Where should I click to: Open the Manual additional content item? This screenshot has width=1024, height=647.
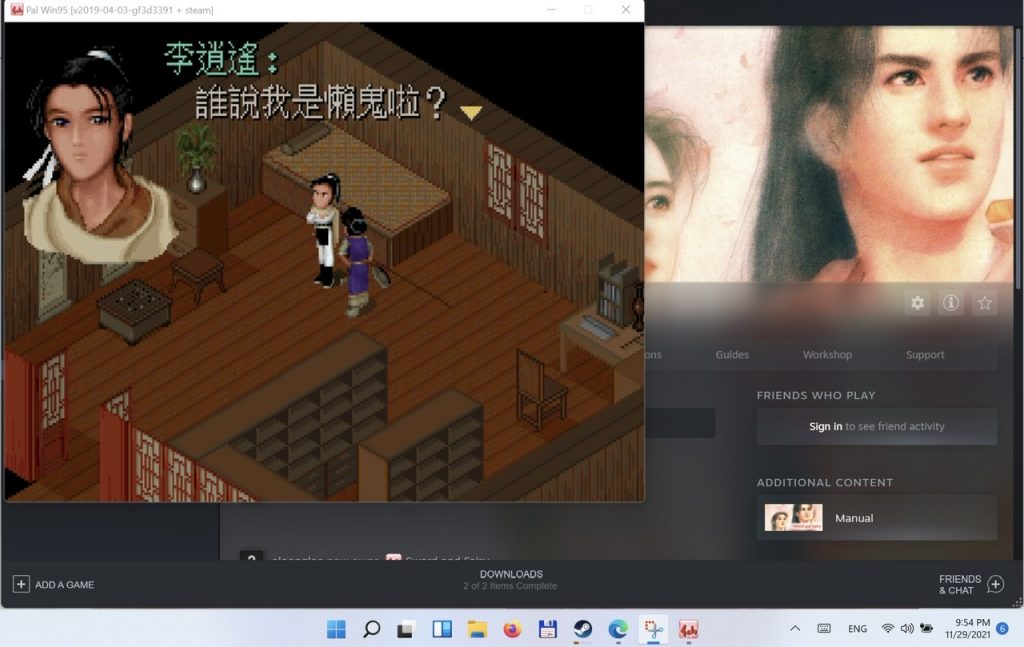tap(877, 518)
